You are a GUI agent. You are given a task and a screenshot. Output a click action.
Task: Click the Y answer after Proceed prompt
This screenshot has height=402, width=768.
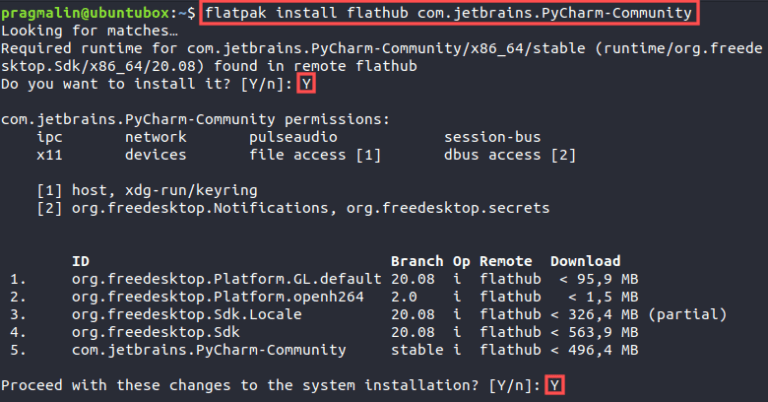pyautogui.click(x=554, y=385)
